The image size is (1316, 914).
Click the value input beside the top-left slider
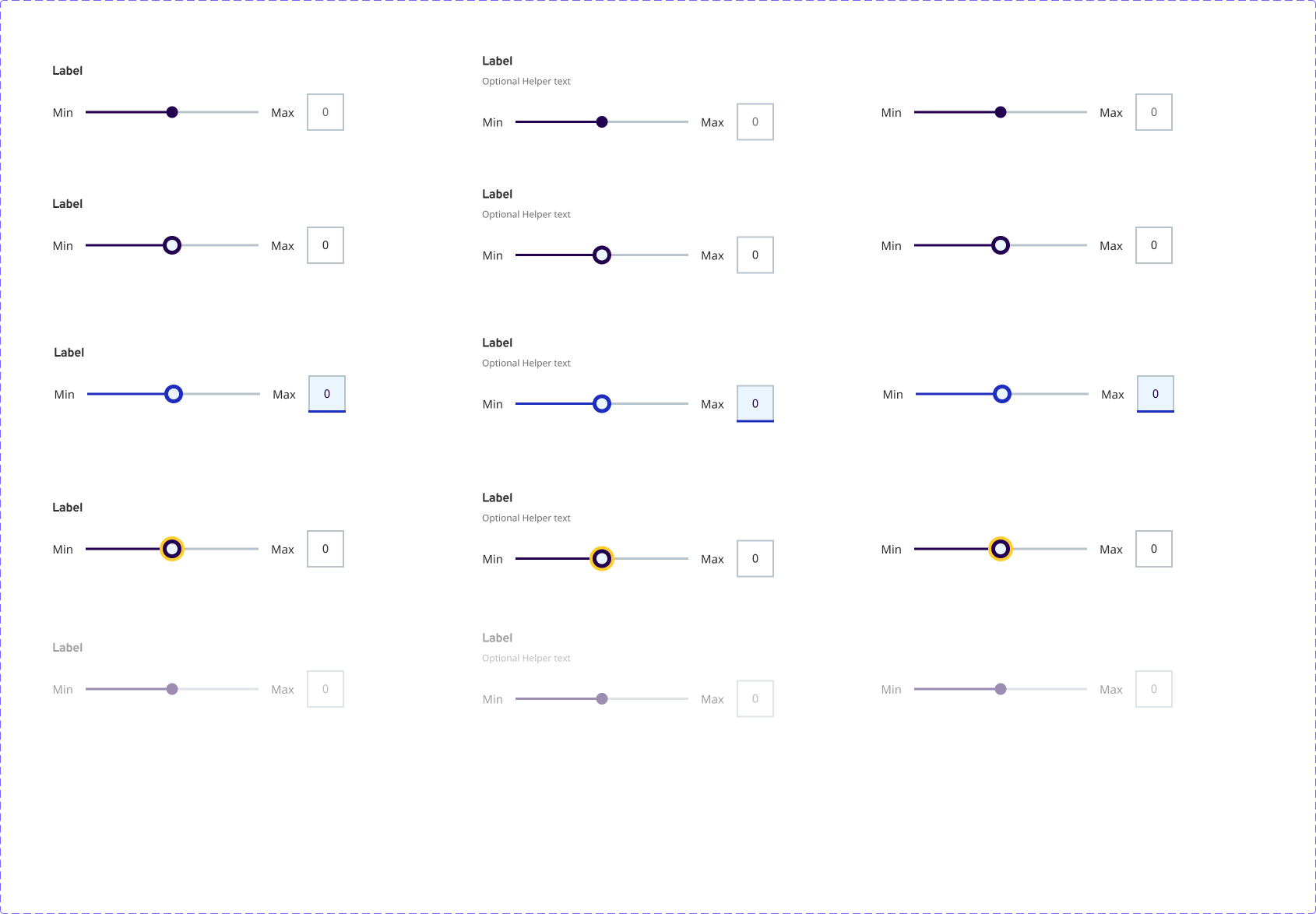[325, 112]
